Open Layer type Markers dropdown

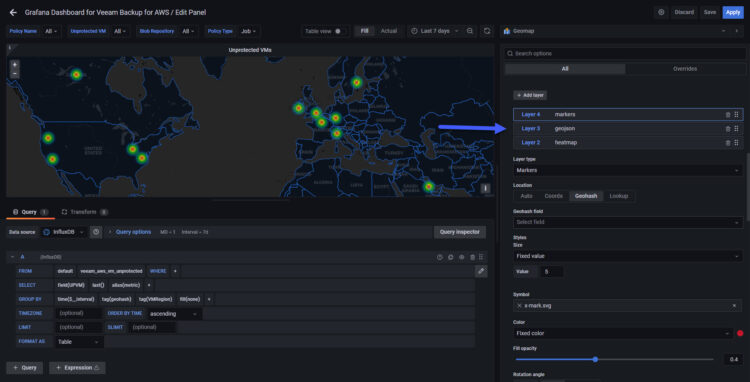[628, 170]
